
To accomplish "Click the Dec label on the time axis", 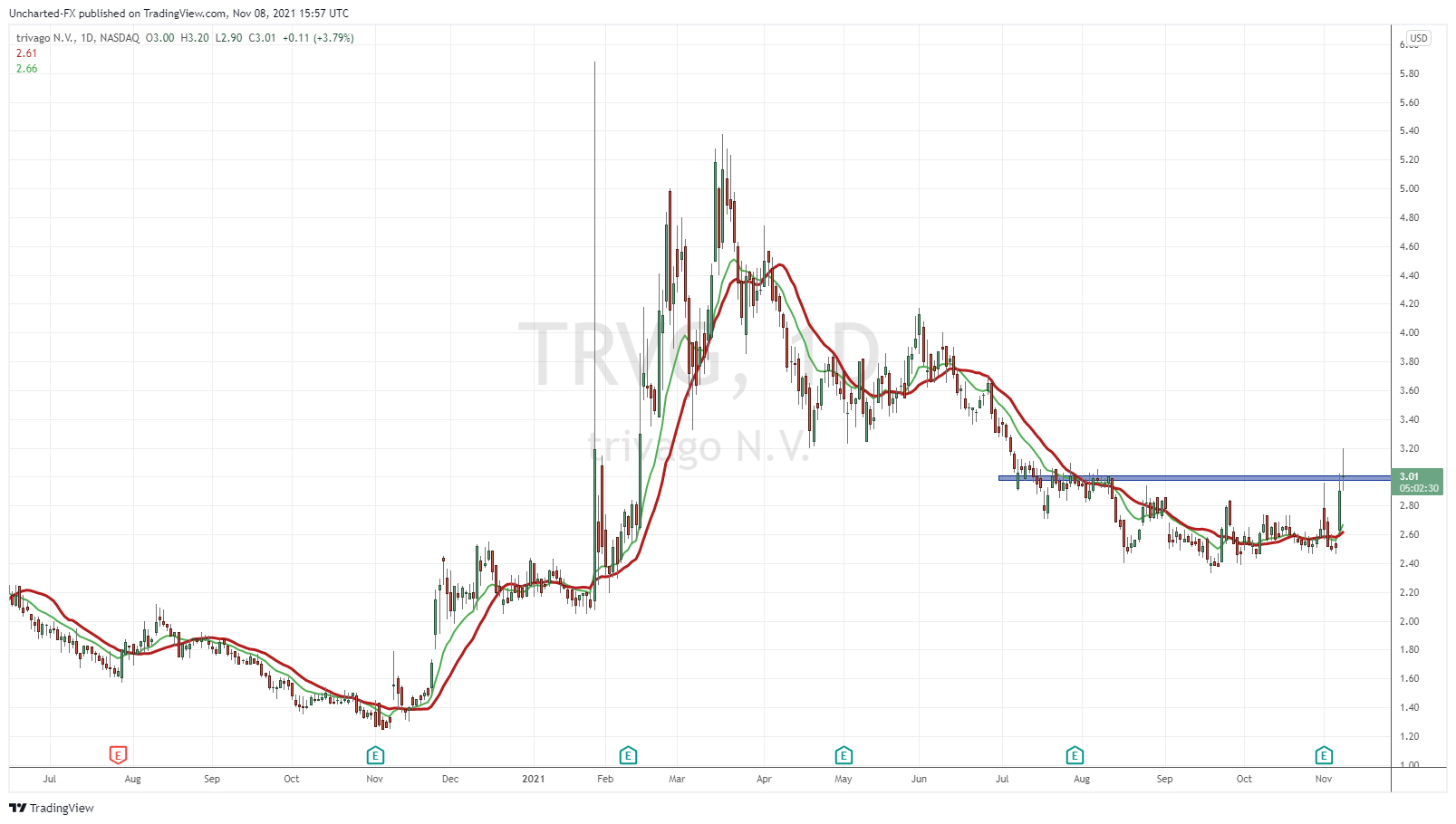I will click(450, 779).
